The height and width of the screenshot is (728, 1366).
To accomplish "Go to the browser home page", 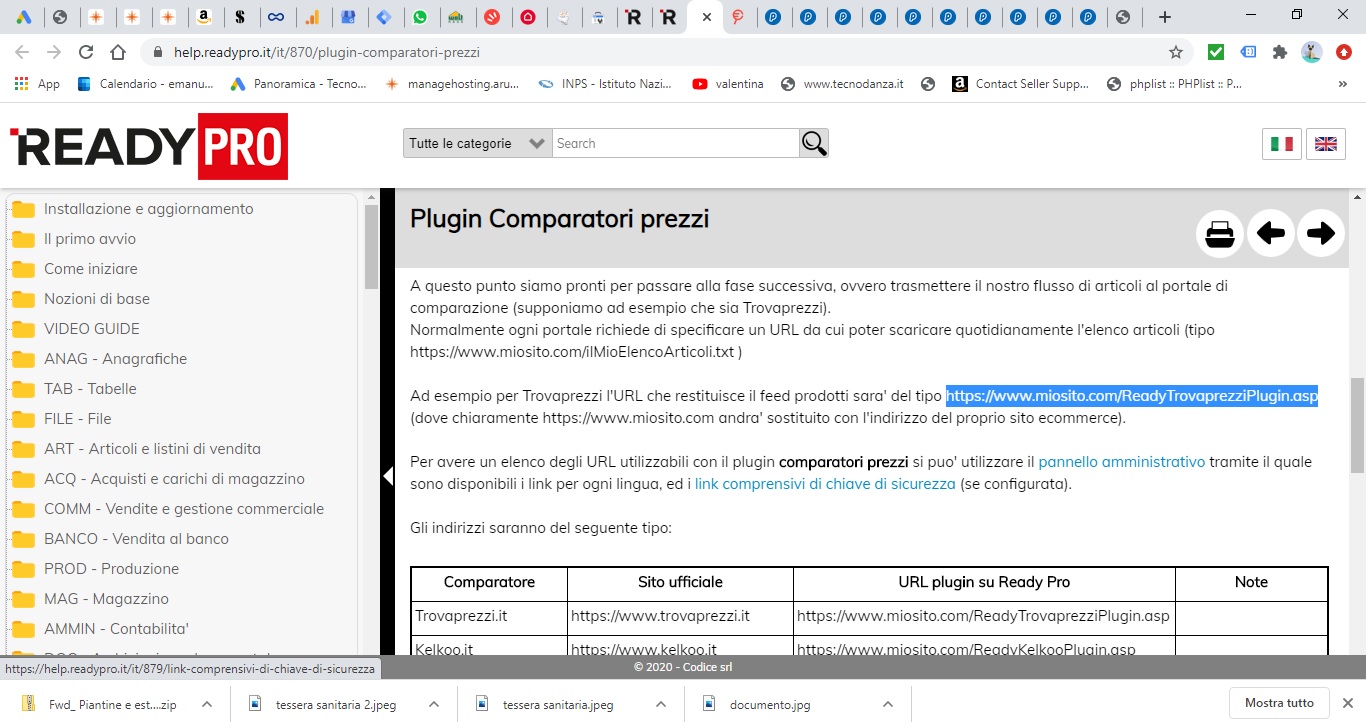I will click(x=118, y=52).
